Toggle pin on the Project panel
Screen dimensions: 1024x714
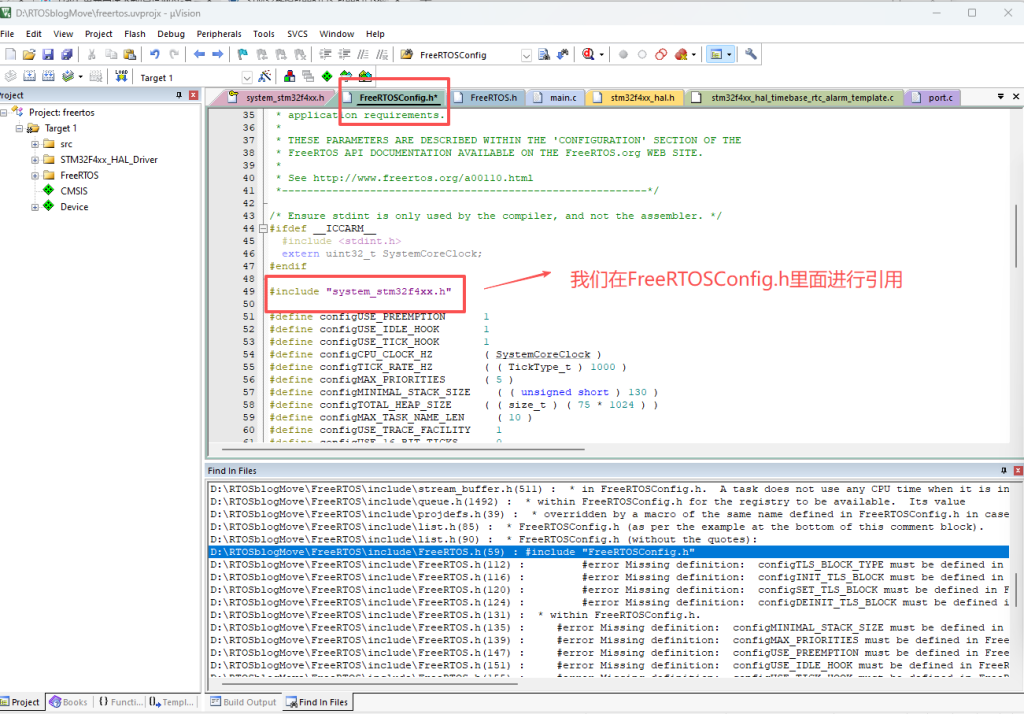pos(179,95)
